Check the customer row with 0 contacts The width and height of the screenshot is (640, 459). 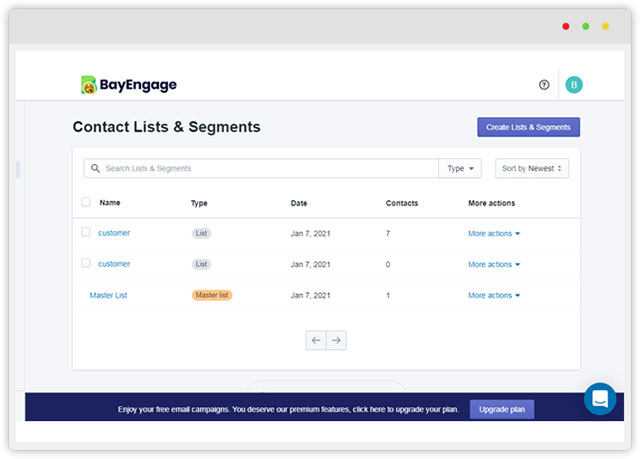[x=86, y=263]
